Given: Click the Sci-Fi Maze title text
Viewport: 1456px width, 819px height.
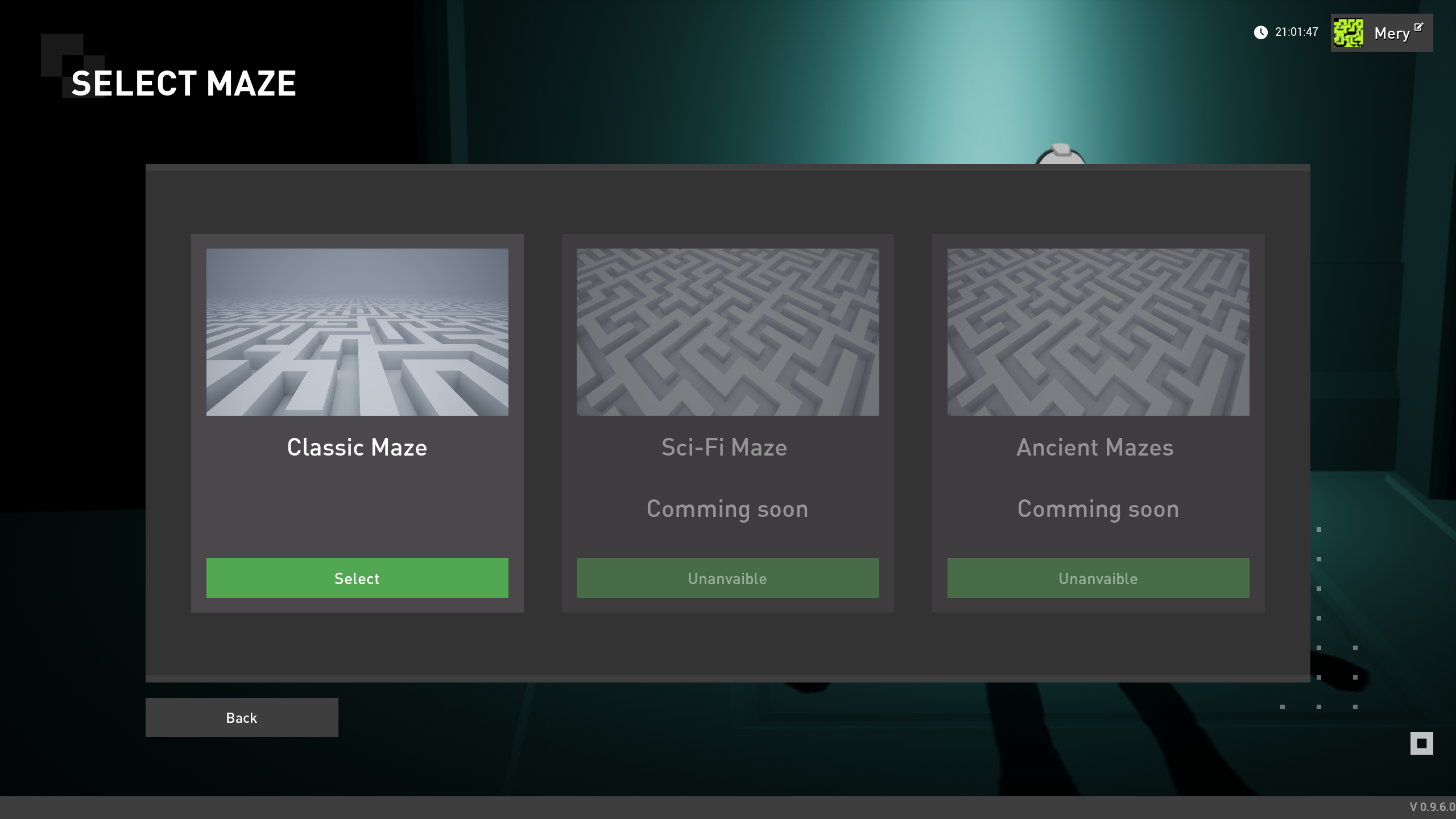Looking at the screenshot, I should pyautogui.click(x=724, y=448).
